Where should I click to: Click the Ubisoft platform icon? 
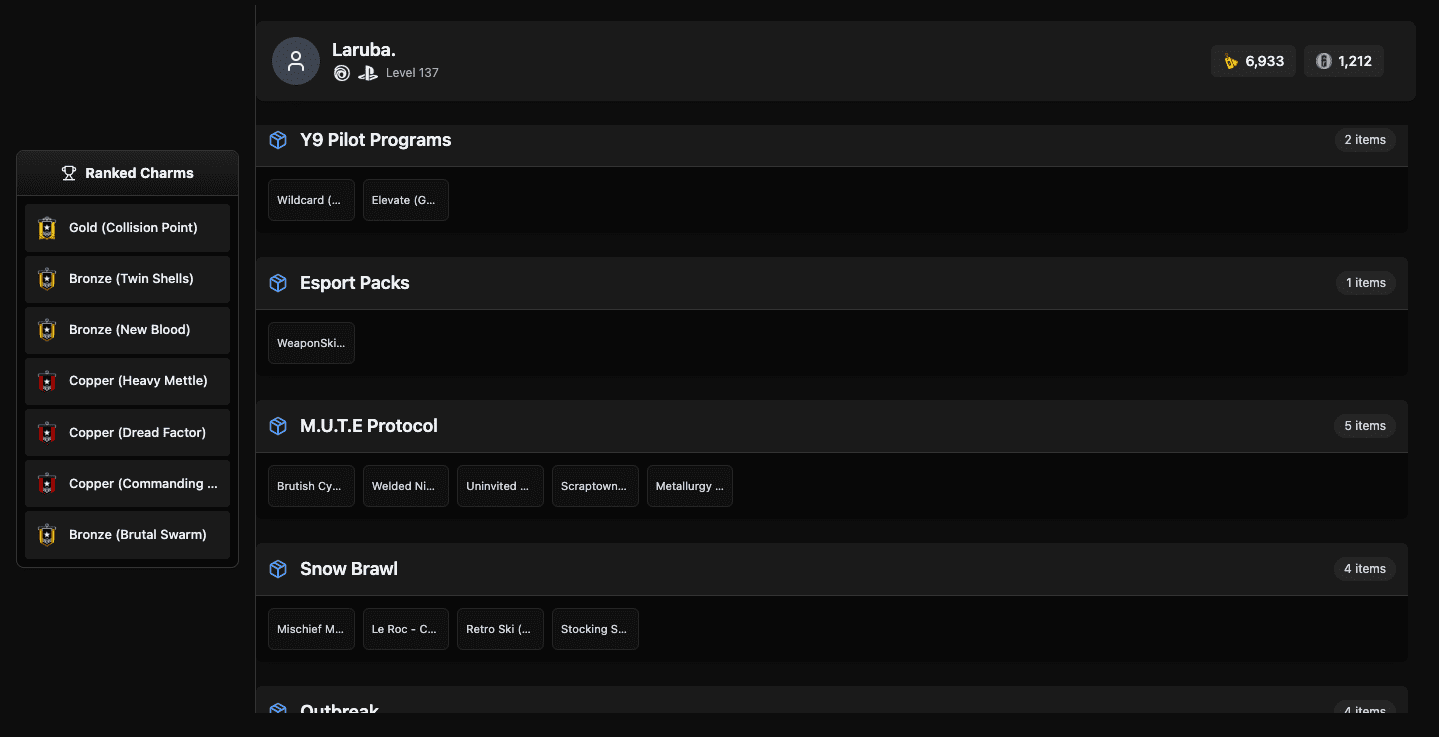(x=342, y=73)
